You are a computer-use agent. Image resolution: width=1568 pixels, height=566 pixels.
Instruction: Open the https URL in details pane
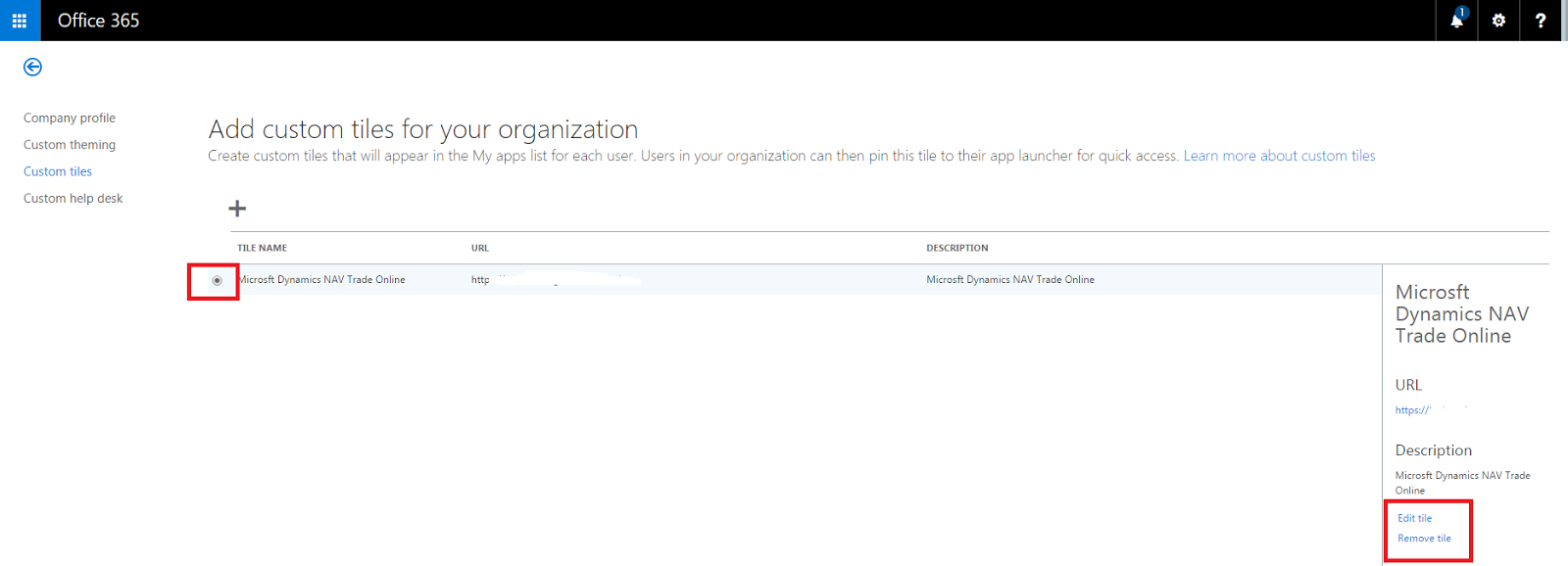coord(1413,410)
